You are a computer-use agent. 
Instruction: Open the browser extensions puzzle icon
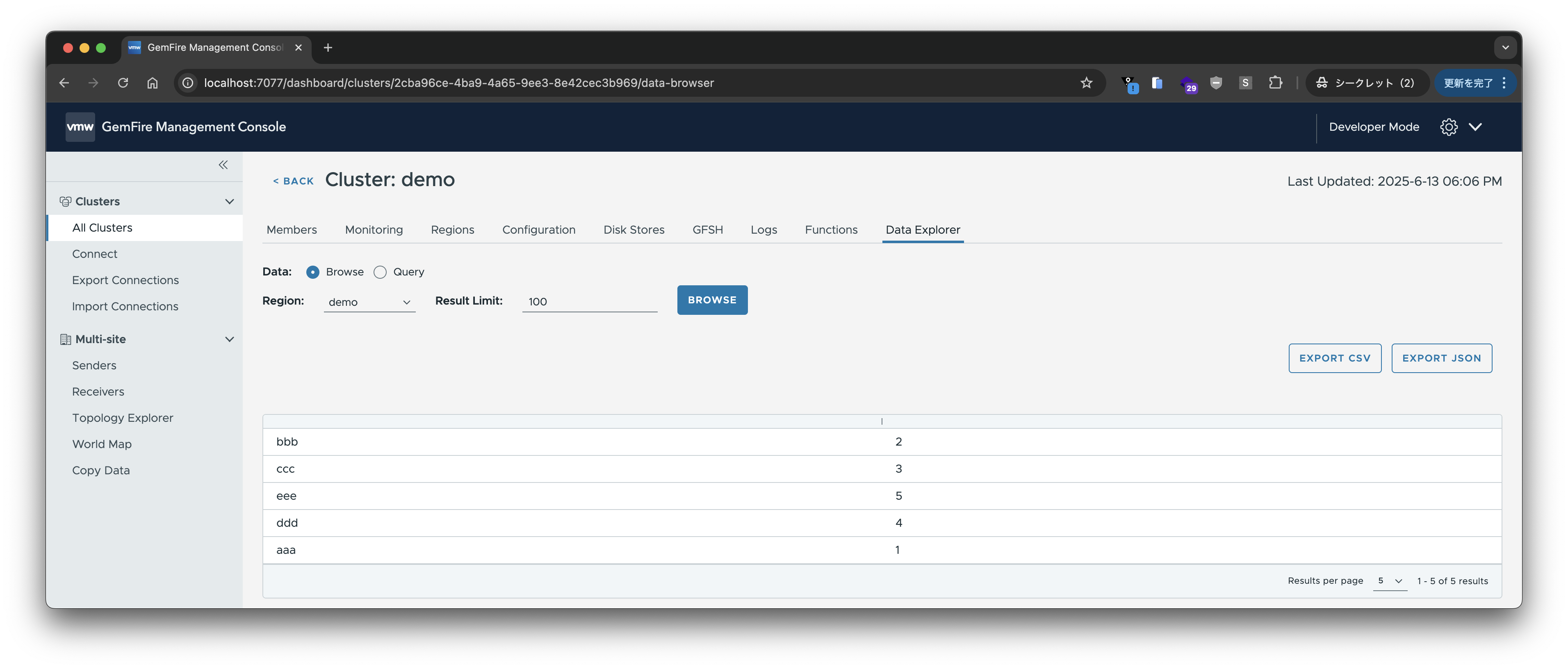(1275, 83)
